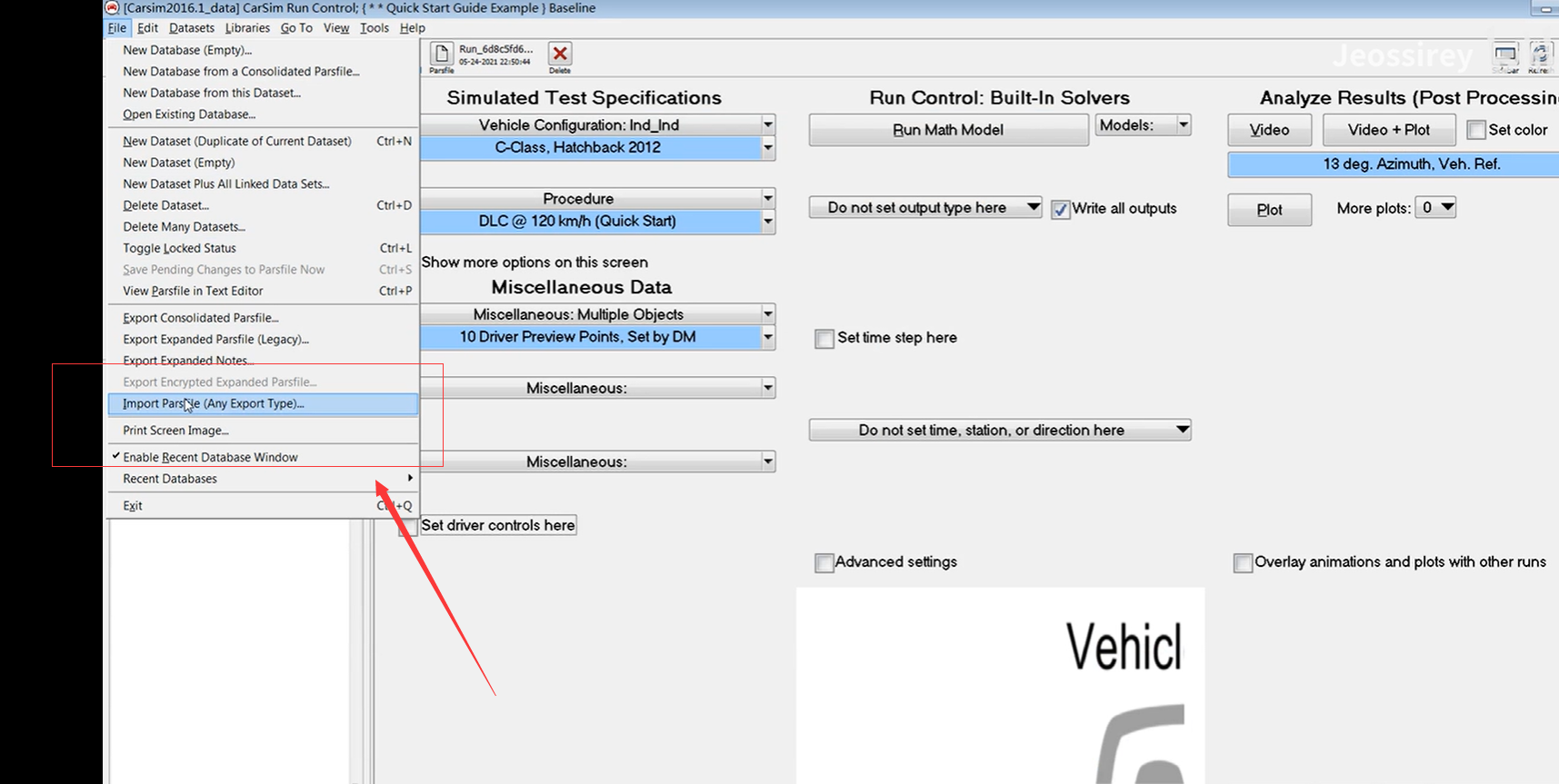Choose Export Expanded Parsfile (Legacy)...
Screen dimensions: 1559x784
[264, 340]
